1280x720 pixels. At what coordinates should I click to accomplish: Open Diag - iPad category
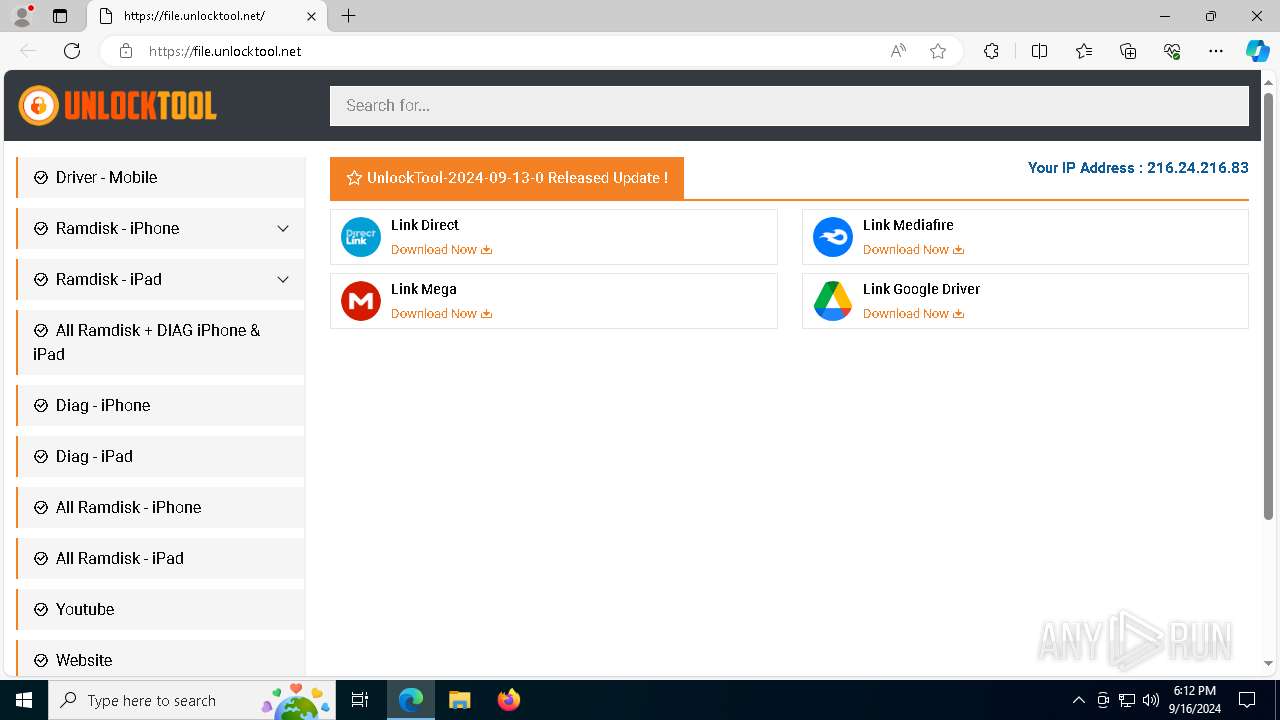161,456
